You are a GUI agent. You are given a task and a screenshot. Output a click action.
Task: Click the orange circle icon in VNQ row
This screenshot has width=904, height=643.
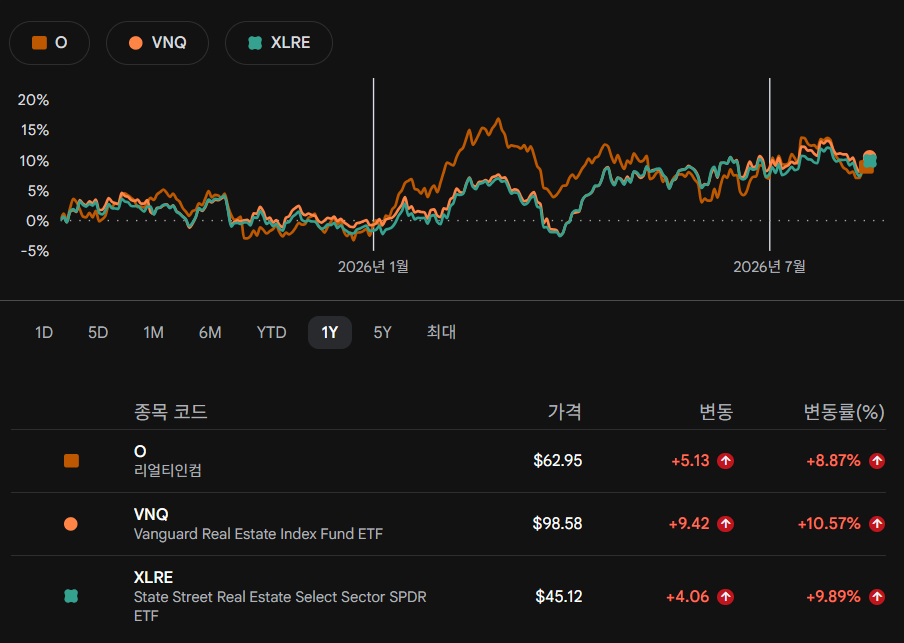click(x=71, y=524)
